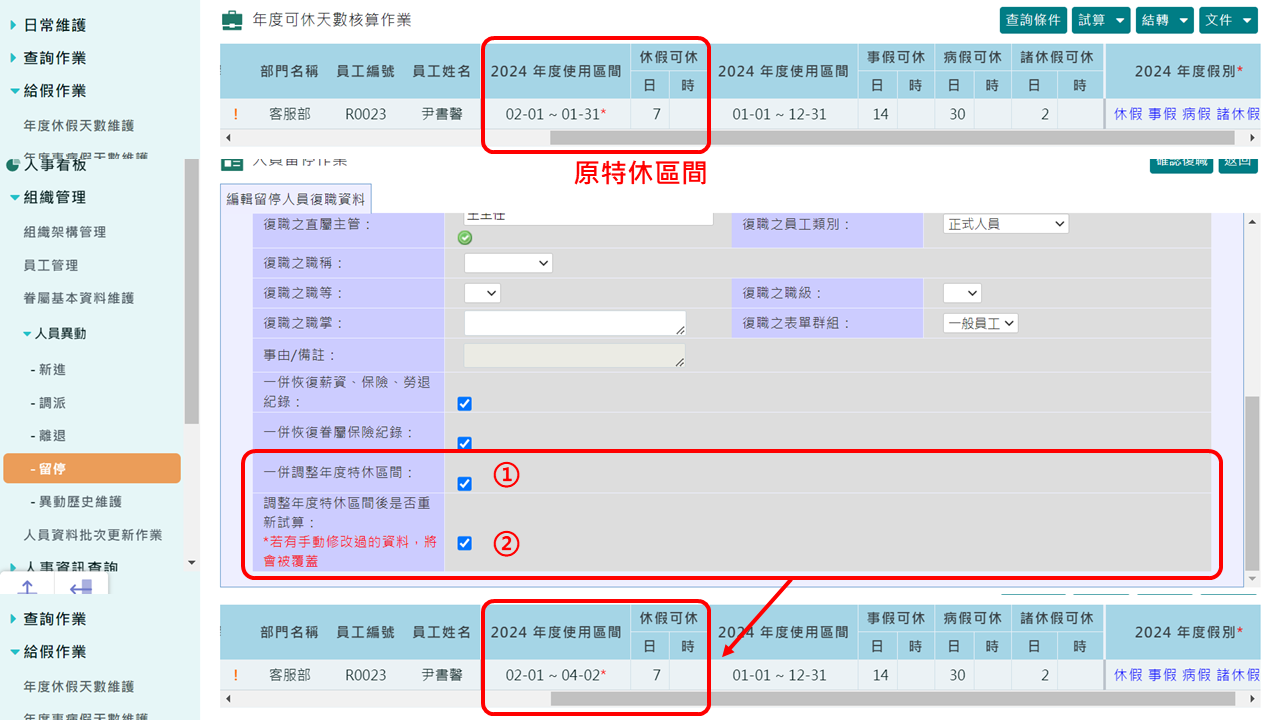Select the upload arrow icon at bottom left

click(27, 589)
